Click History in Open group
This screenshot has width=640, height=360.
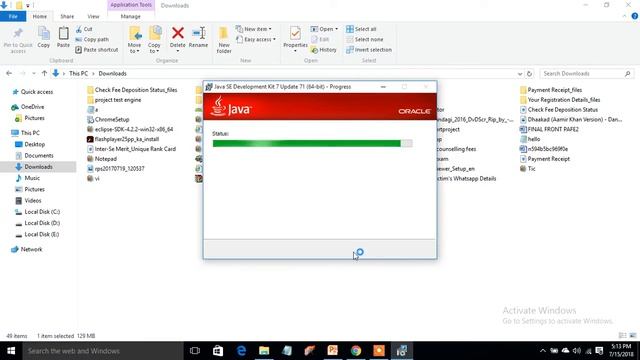324,50
